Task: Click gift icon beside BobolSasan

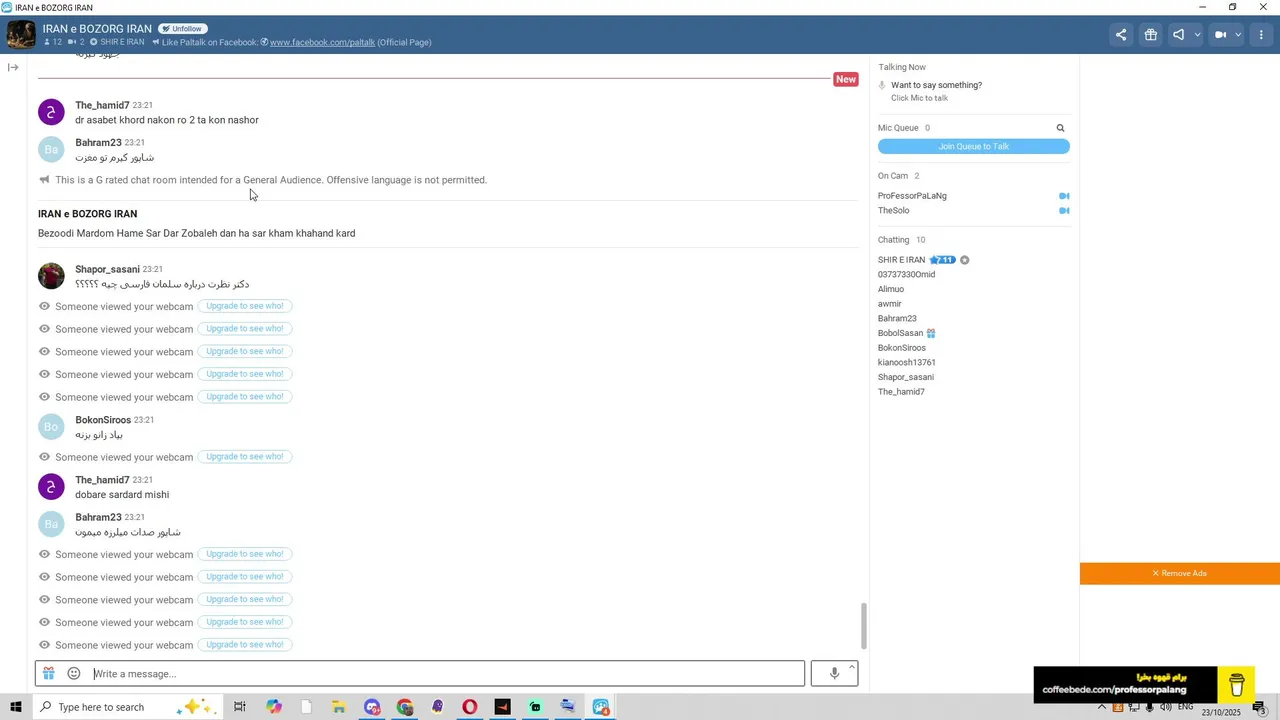Action: 931,333
